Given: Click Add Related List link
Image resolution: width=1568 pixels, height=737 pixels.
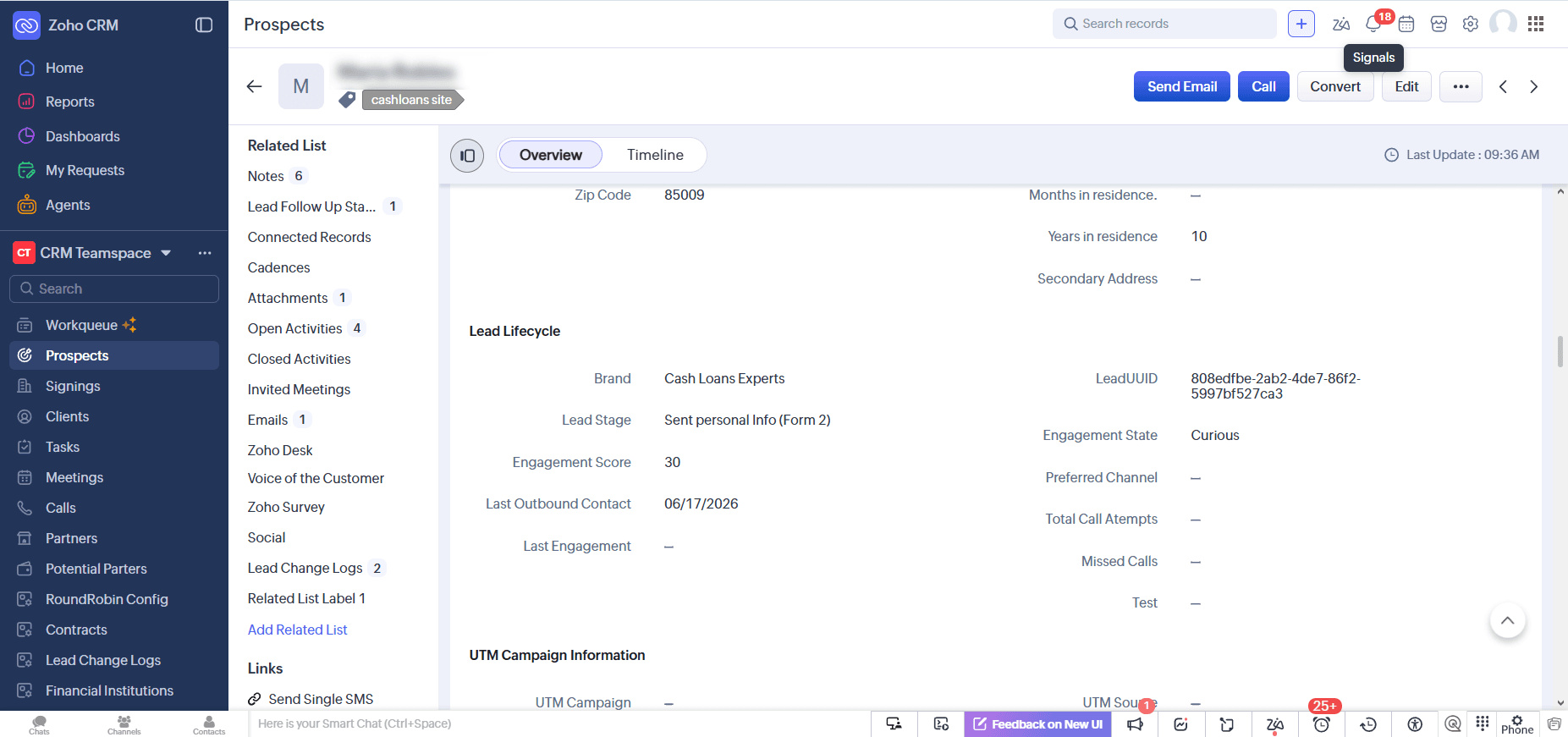Looking at the screenshot, I should [298, 630].
